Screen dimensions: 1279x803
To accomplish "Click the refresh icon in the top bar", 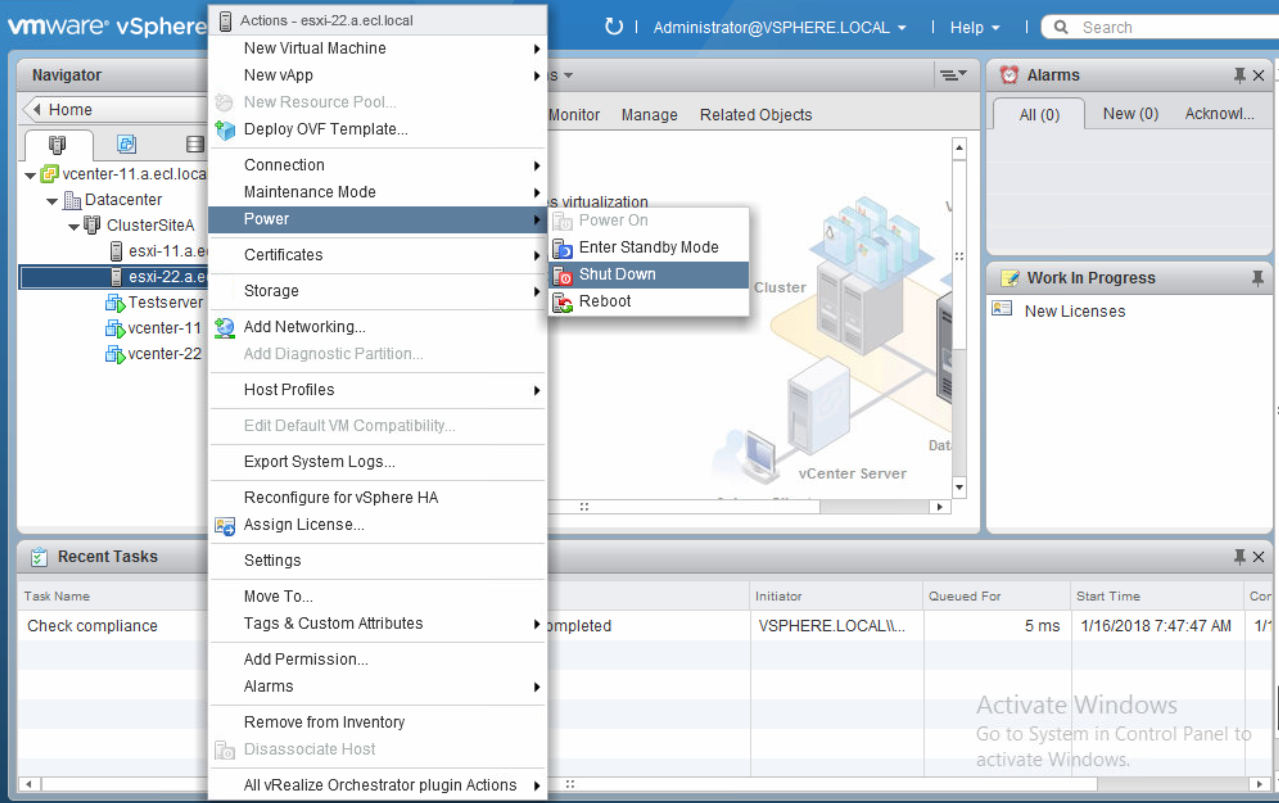I will 614,27.
